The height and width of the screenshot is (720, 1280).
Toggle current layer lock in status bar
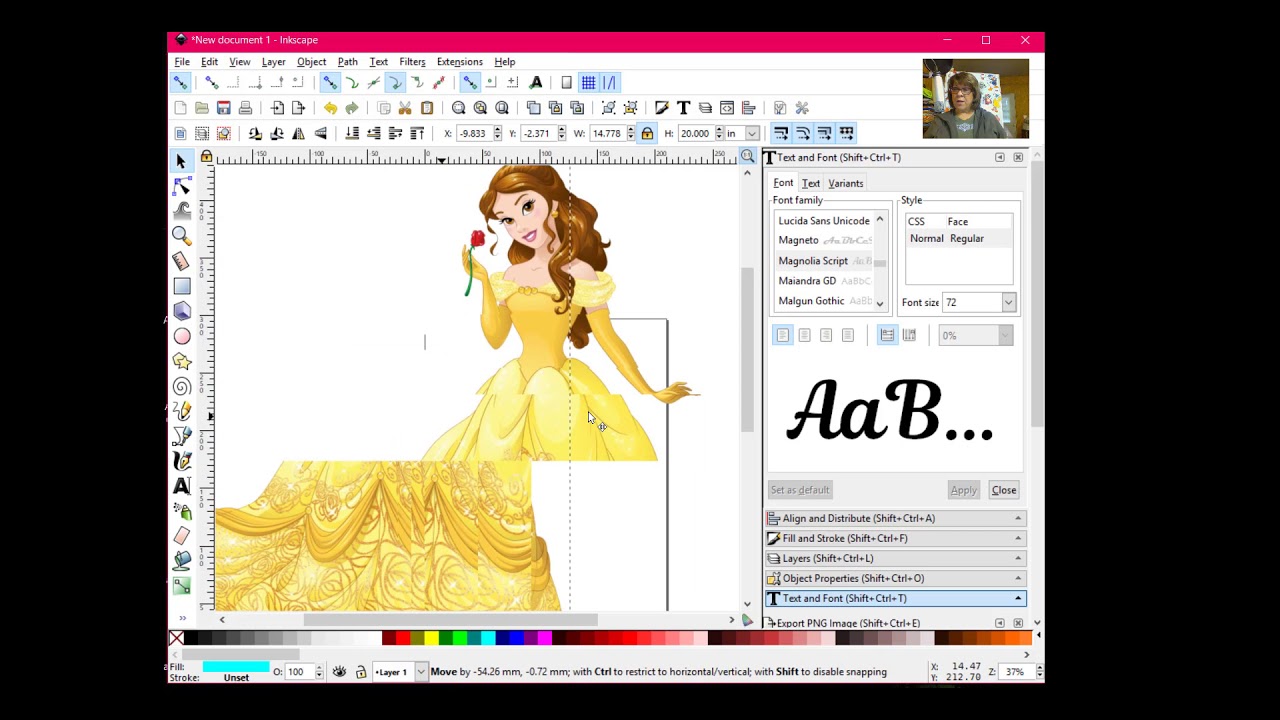(x=361, y=672)
